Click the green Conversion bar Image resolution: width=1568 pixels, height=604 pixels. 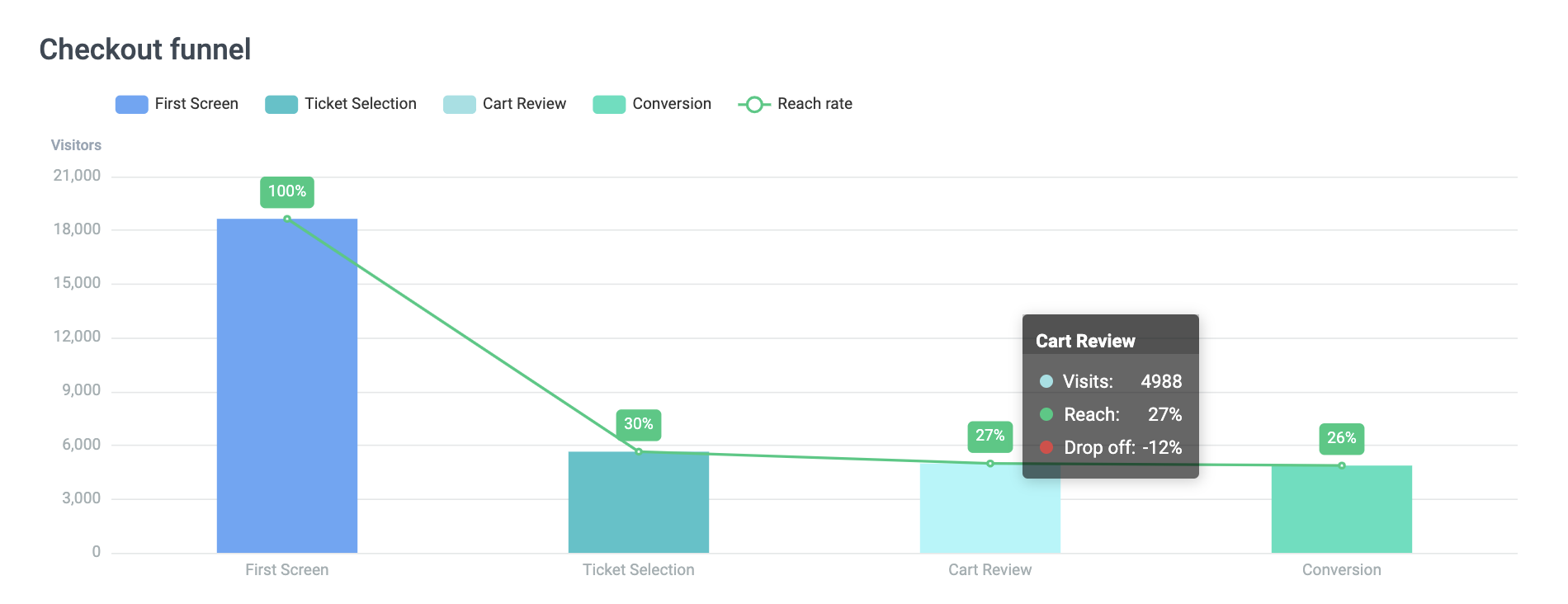point(1342,510)
